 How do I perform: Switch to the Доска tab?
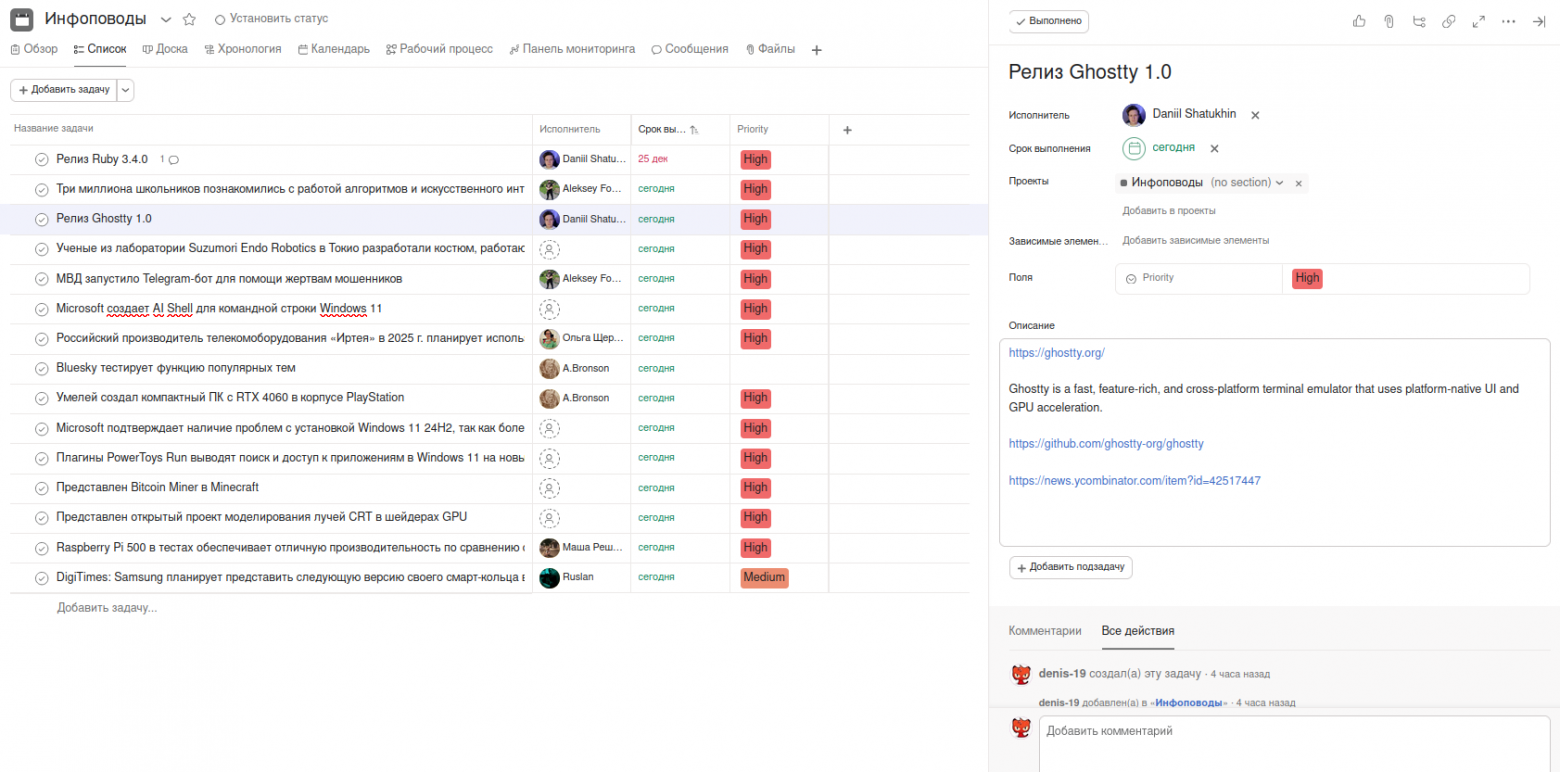[x=165, y=49]
